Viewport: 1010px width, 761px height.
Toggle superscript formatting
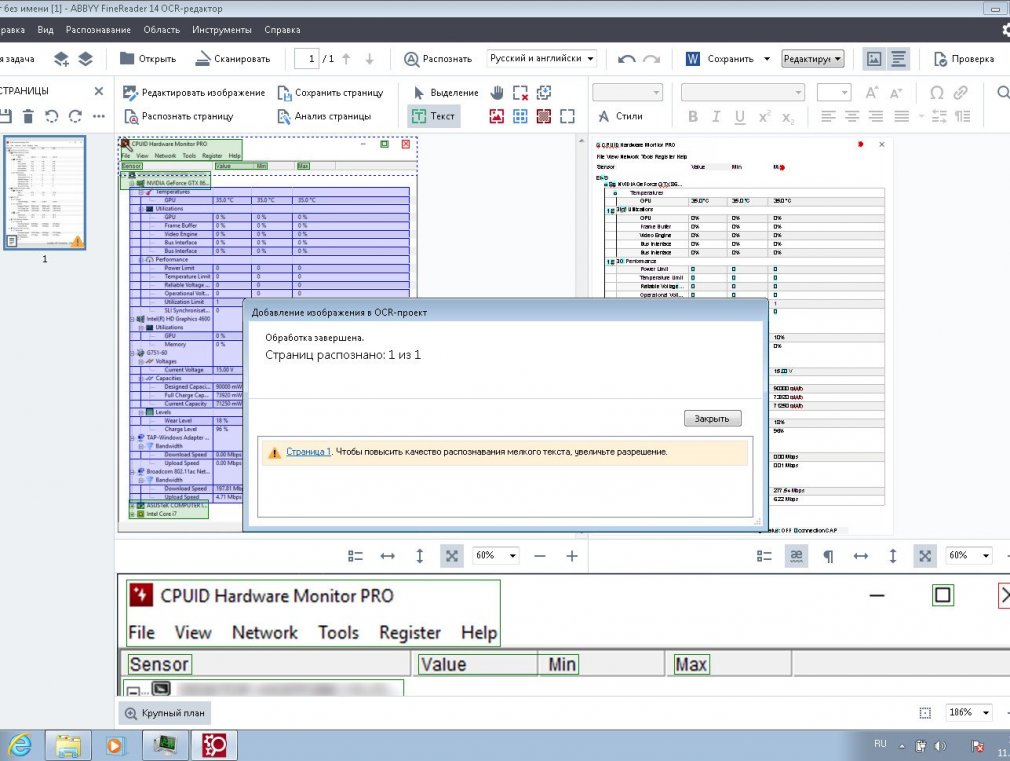point(764,117)
